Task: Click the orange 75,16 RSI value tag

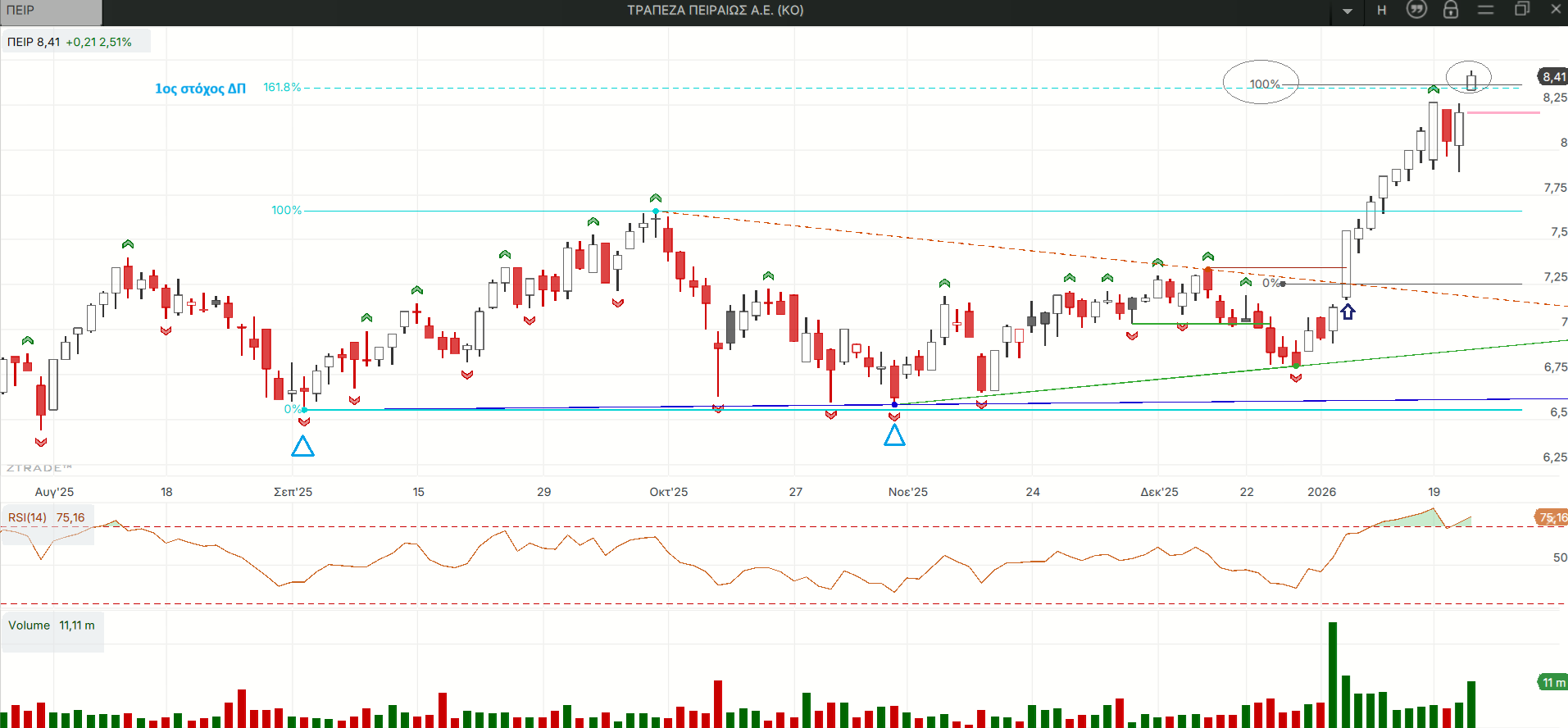Action: click(x=1552, y=517)
